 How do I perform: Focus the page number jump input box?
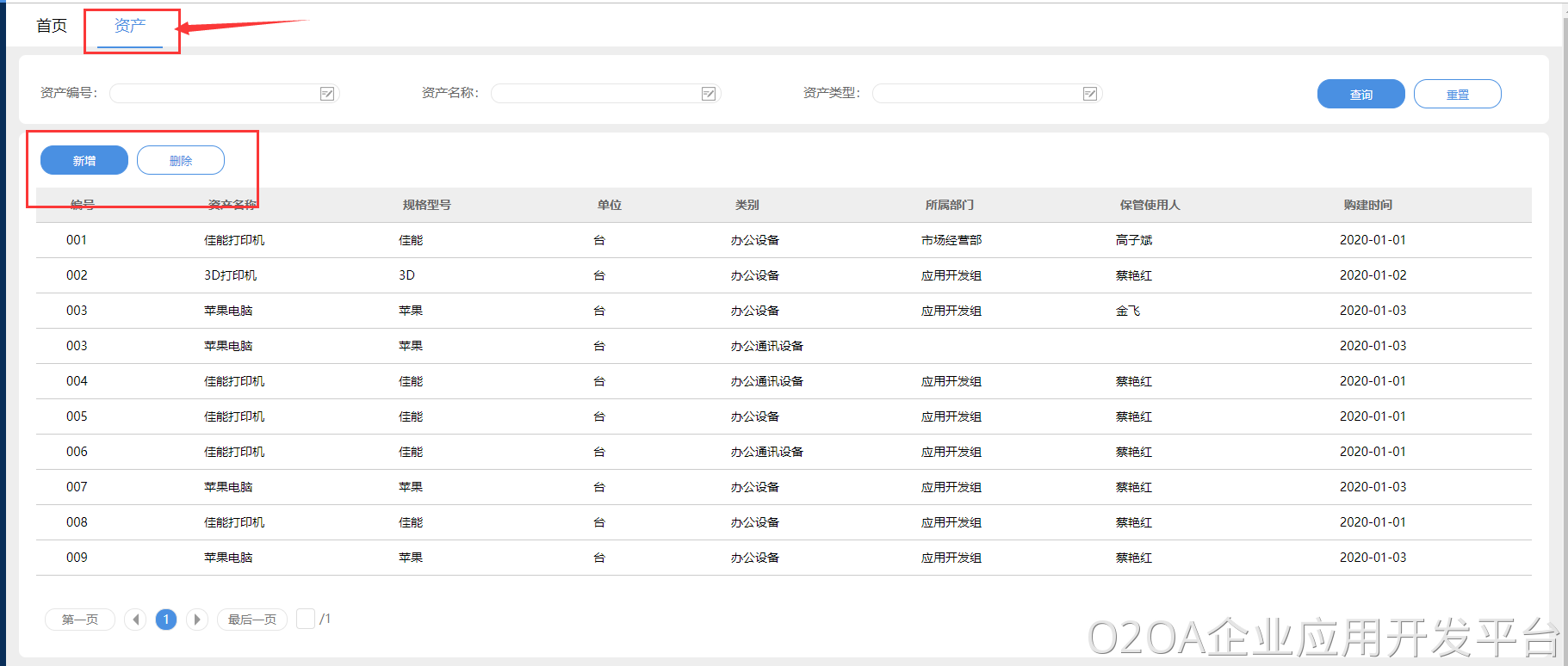[306, 619]
